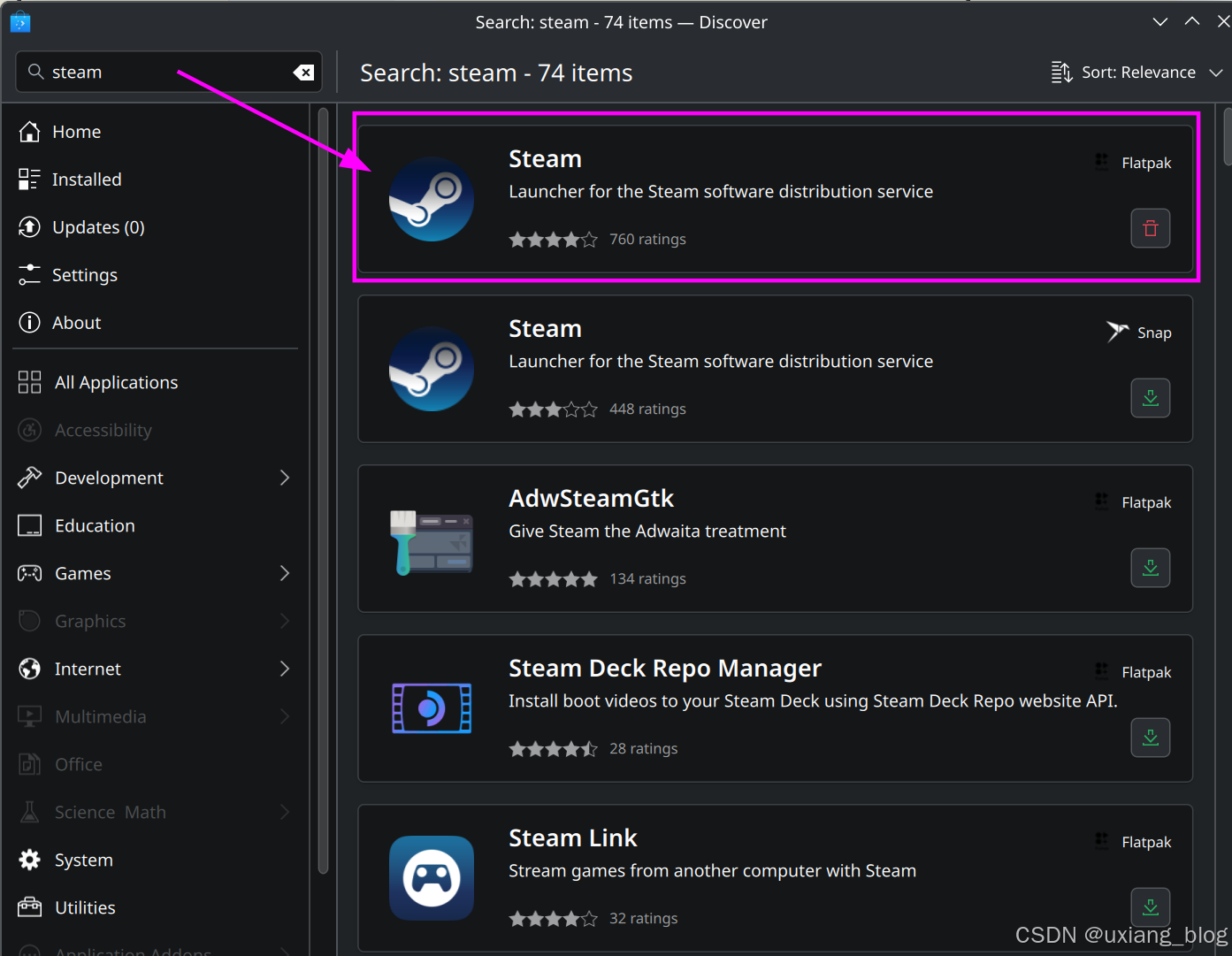Click the 134 ratings text
The height and width of the screenshot is (956, 1232).
coord(647,578)
